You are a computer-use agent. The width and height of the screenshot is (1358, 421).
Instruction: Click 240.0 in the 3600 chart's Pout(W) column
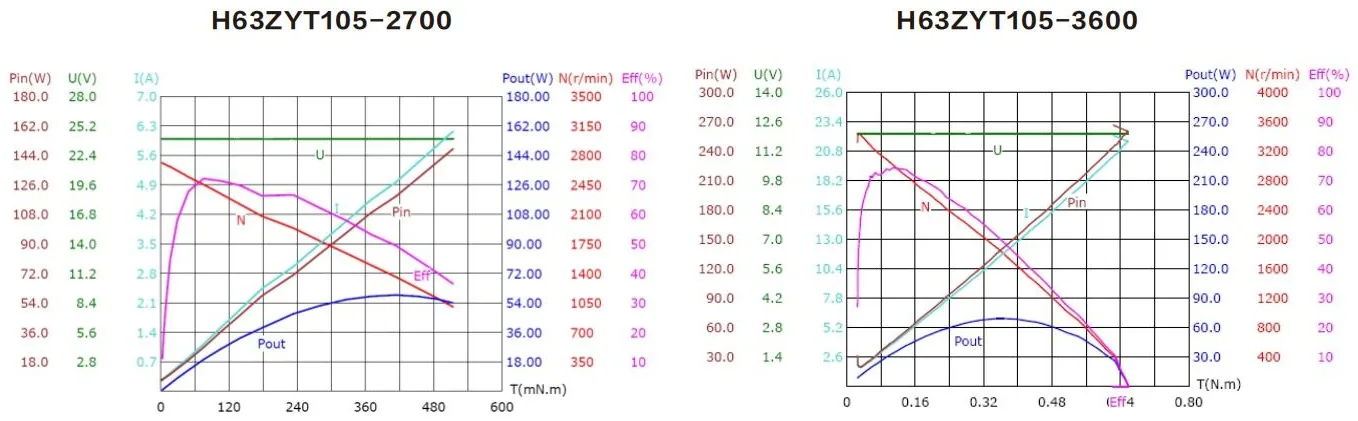1208,152
